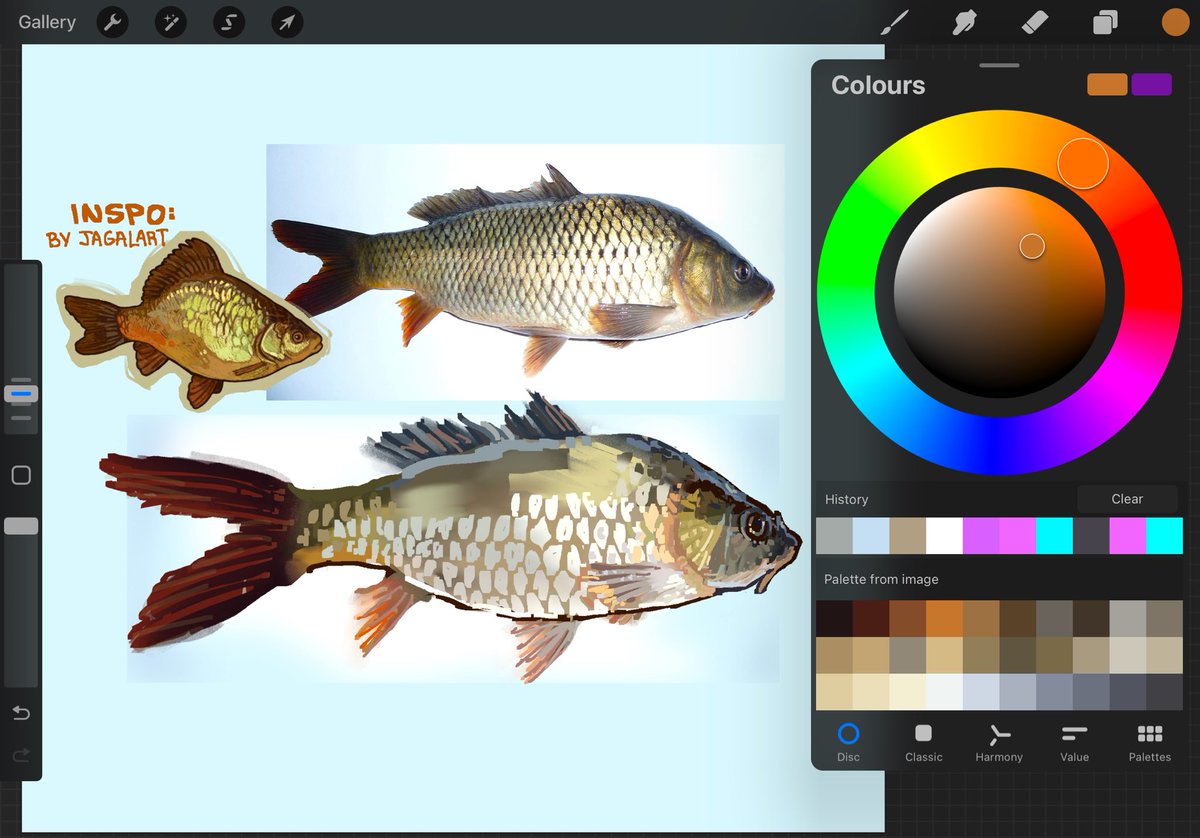Click the saturation disc reticle
1200x838 pixels.
click(x=1032, y=246)
